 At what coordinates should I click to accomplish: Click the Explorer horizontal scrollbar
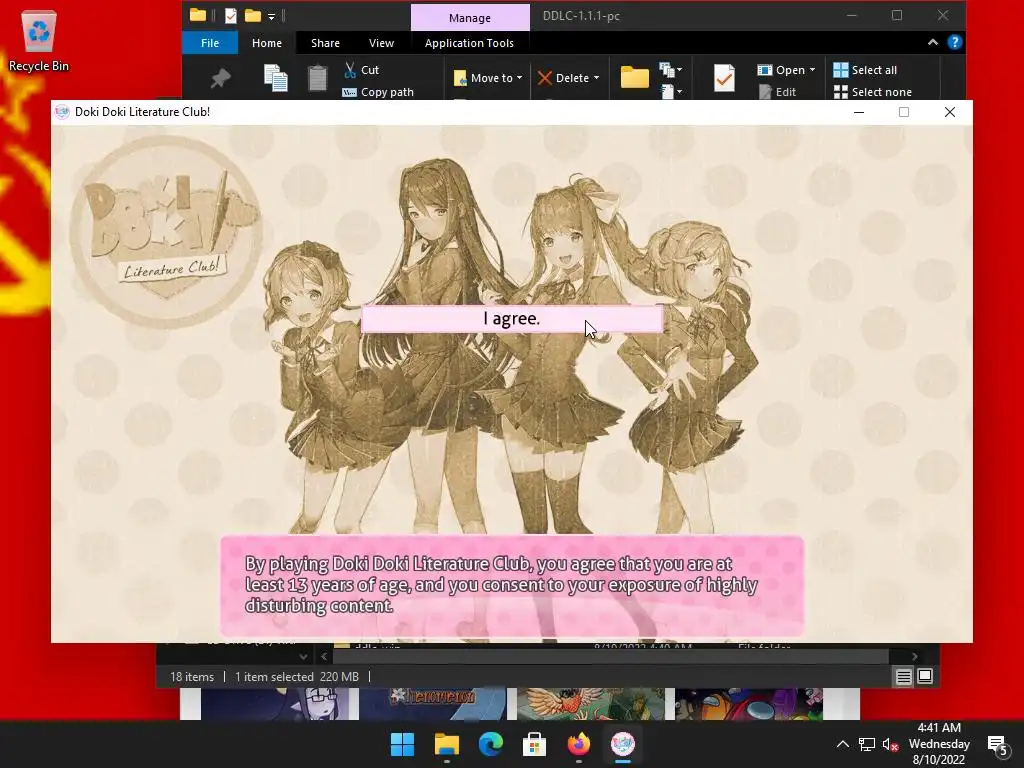click(611, 656)
